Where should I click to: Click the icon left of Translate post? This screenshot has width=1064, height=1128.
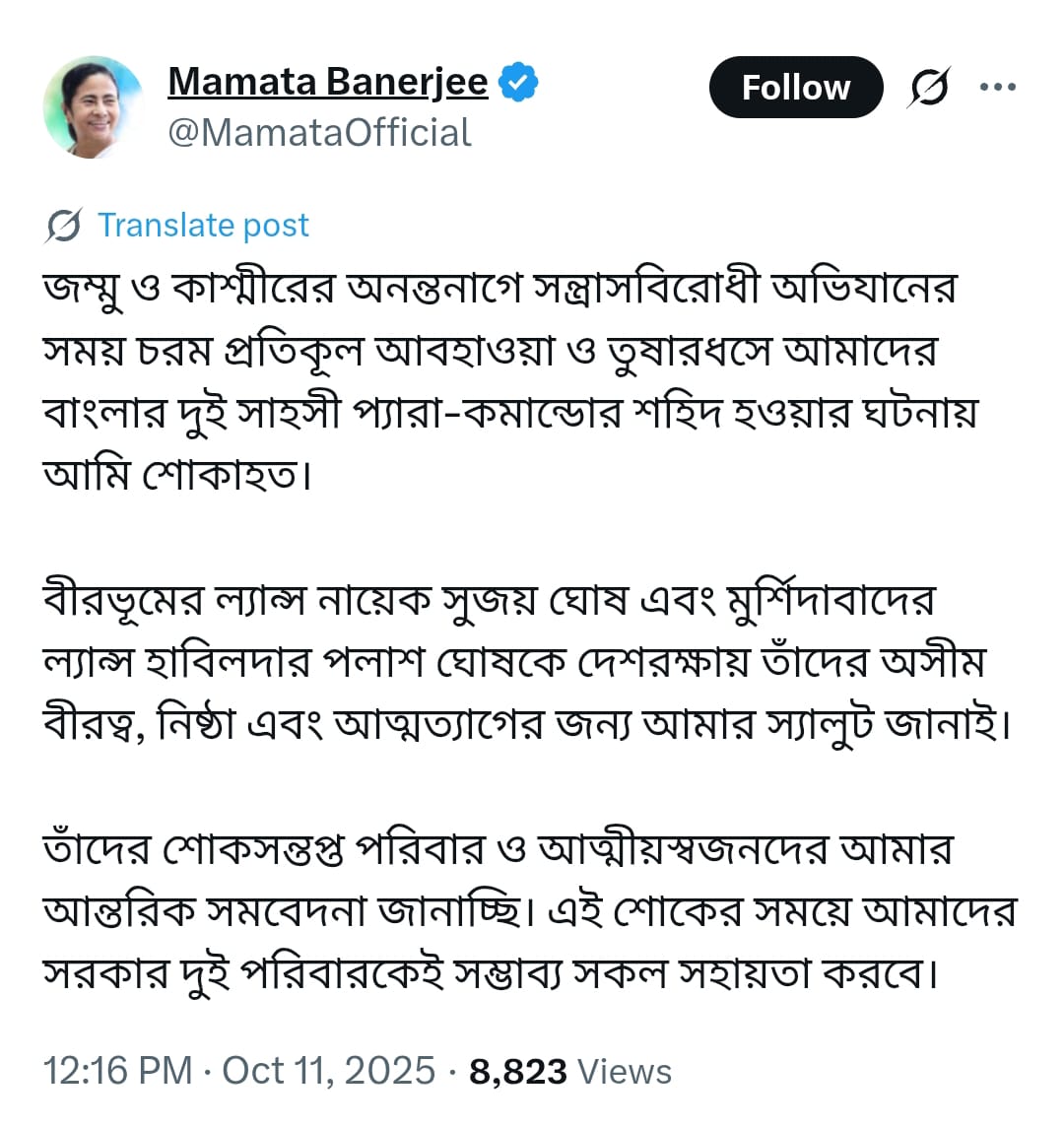click(63, 226)
